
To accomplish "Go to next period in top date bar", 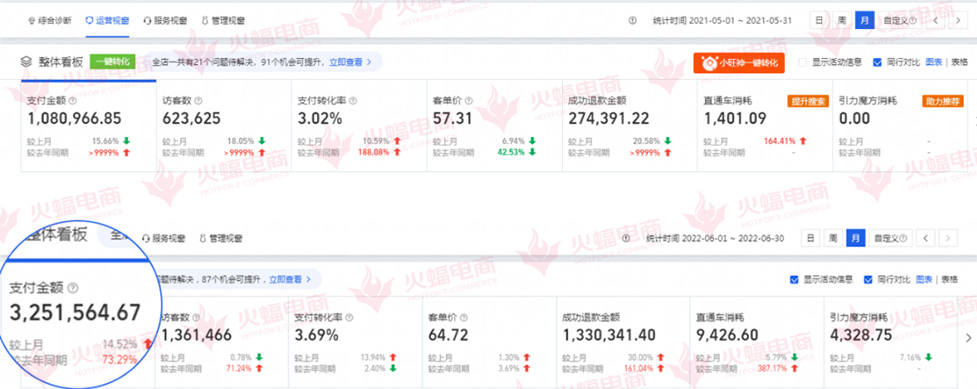I will [x=958, y=20].
